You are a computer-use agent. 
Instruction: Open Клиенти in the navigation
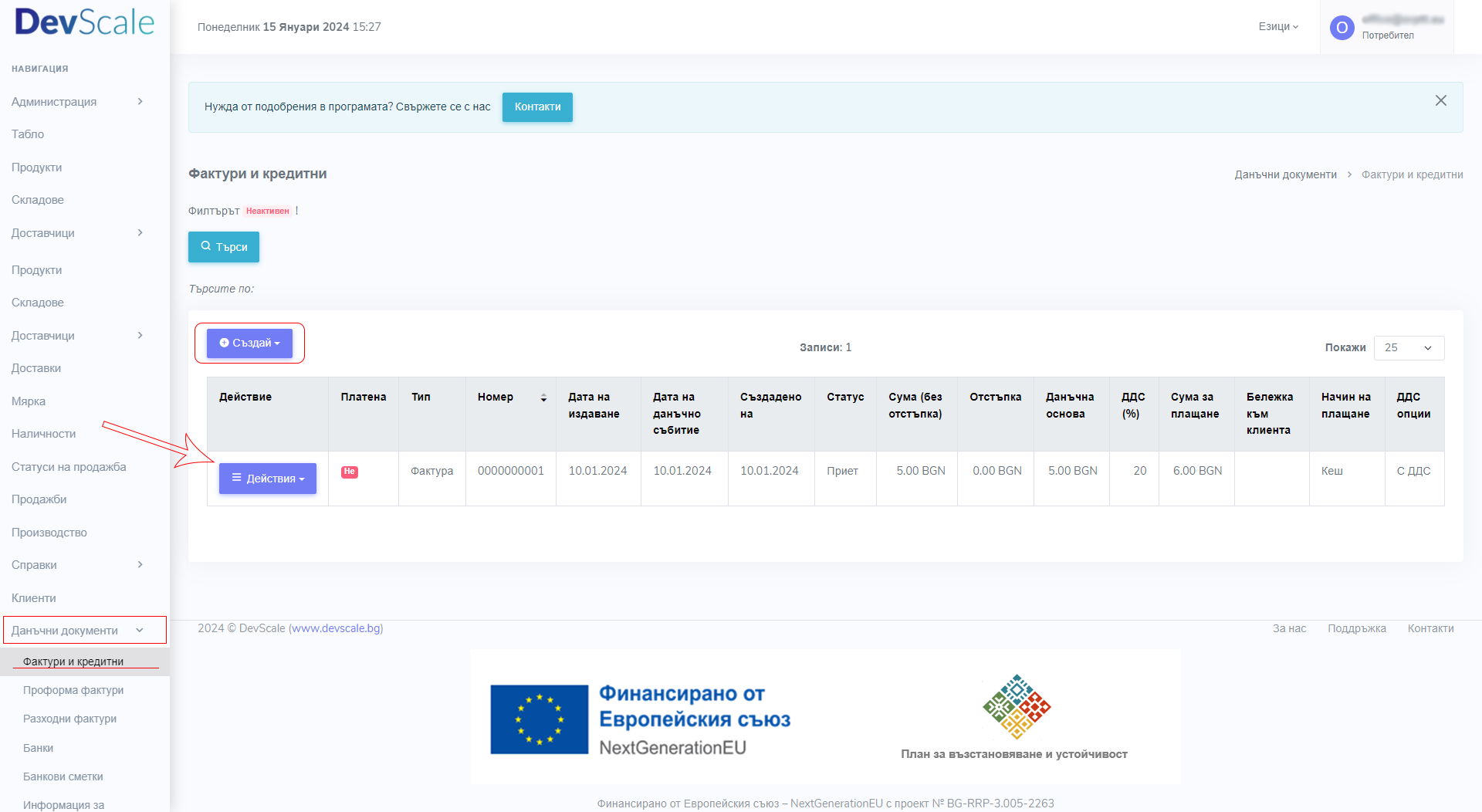coord(34,598)
